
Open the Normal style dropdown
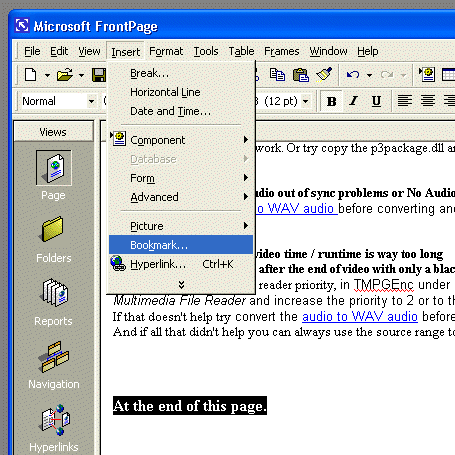click(x=91, y=101)
